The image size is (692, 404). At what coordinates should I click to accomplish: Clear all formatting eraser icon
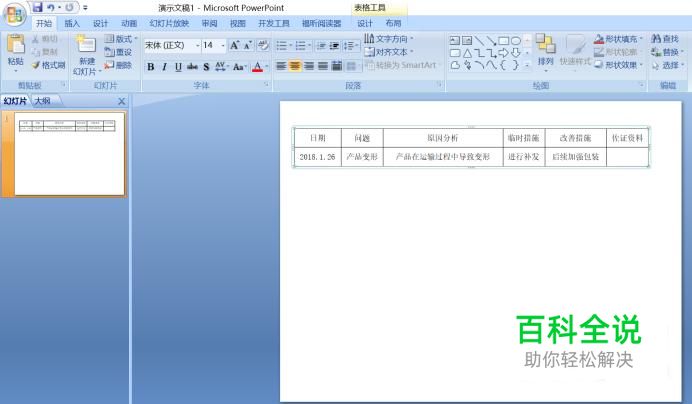click(263, 45)
